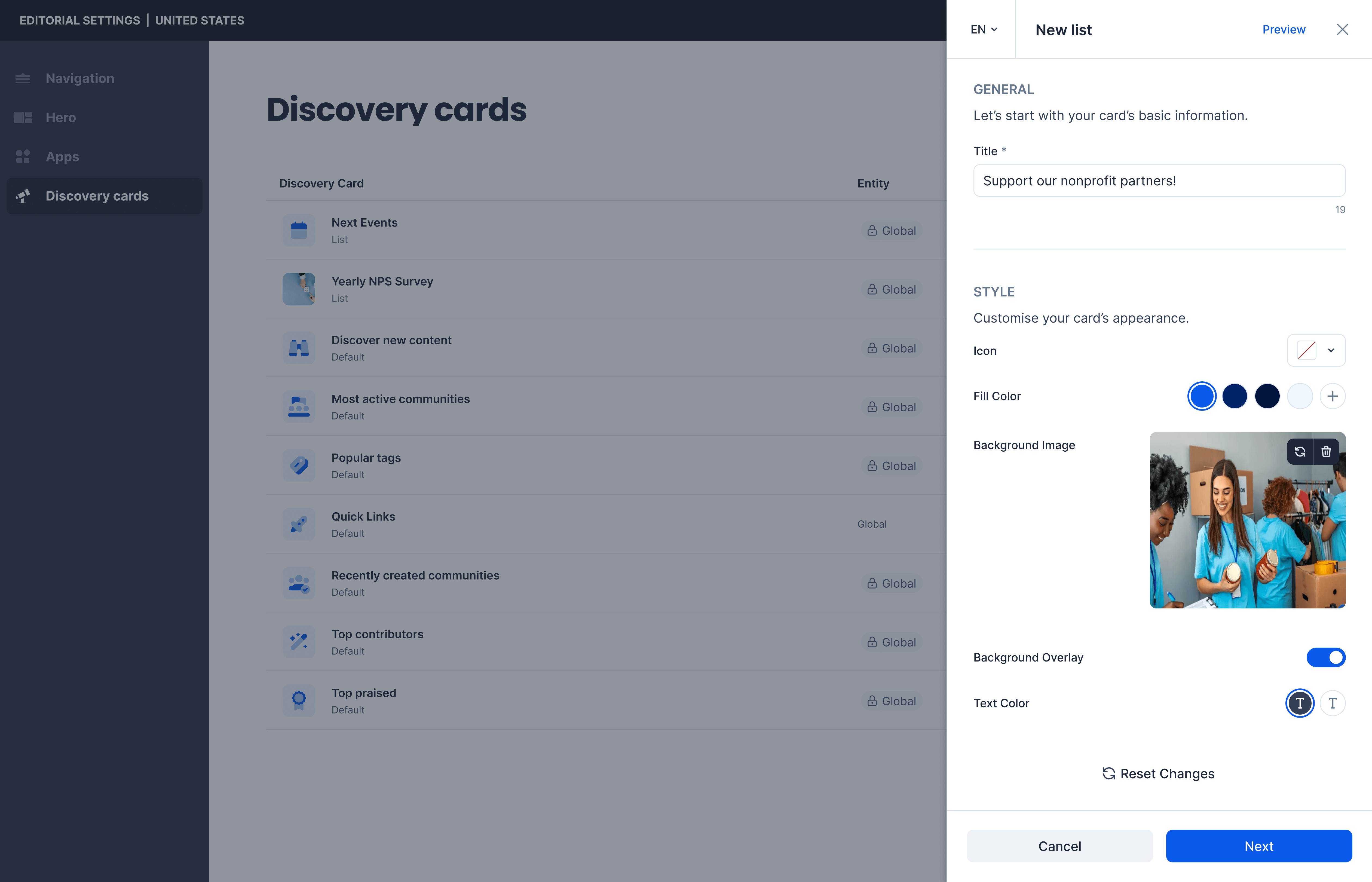1372x882 pixels.
Task: Click the lock icon in Top contributors row
Action: coord(872,642)
